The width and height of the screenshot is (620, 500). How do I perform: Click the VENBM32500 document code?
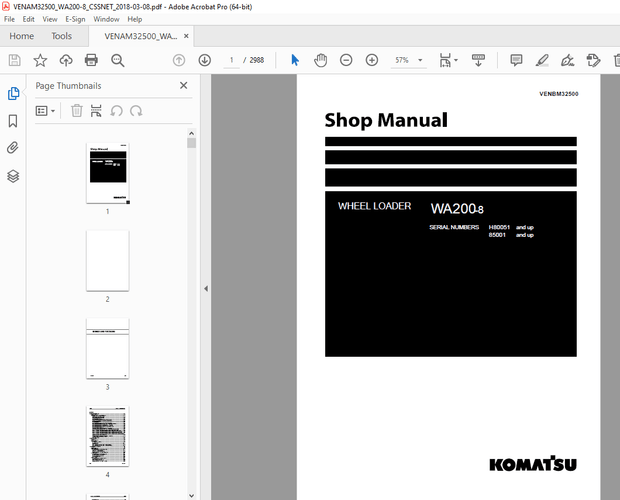[x=559, y=94]
